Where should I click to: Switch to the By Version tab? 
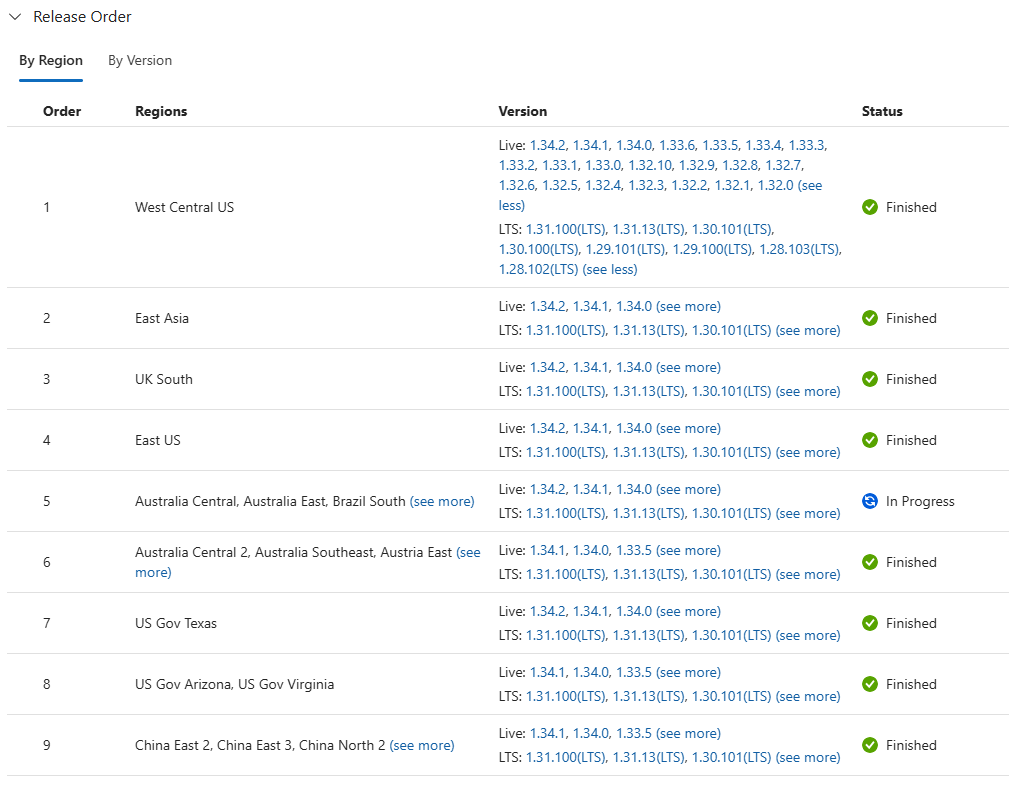click(x=139, y=60)
